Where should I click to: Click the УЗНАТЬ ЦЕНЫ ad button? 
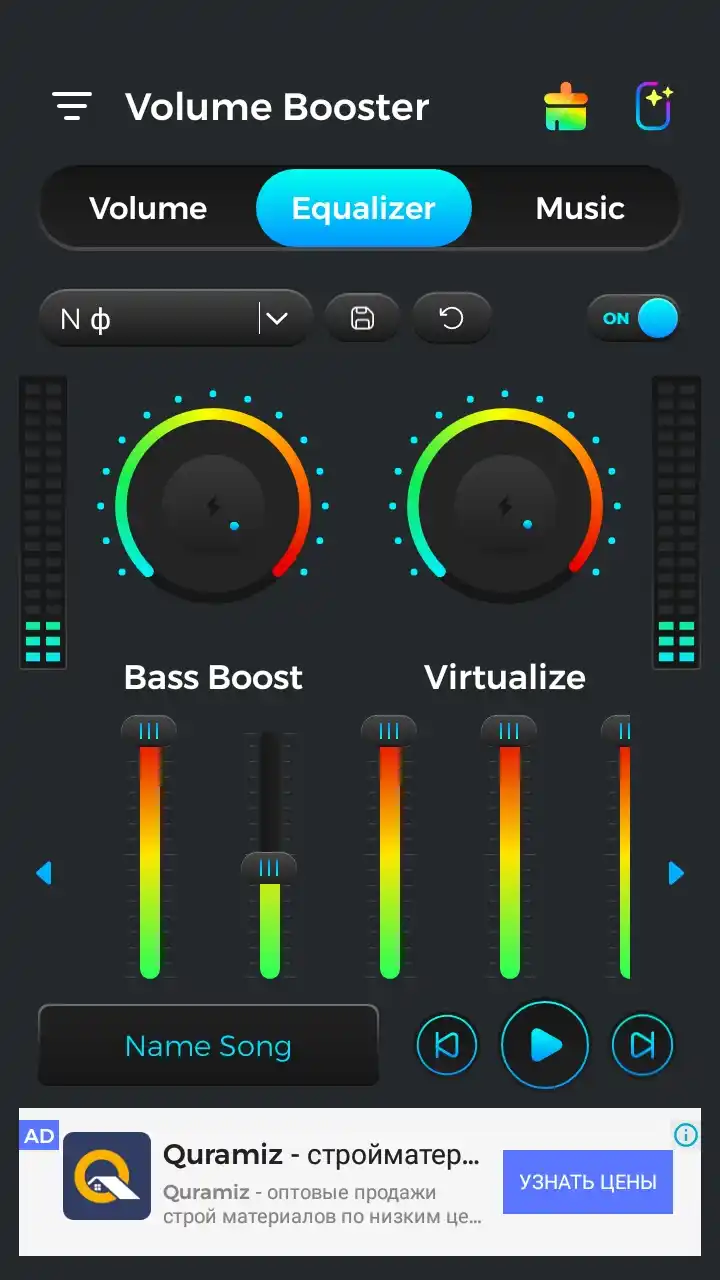pos(588,1182)
